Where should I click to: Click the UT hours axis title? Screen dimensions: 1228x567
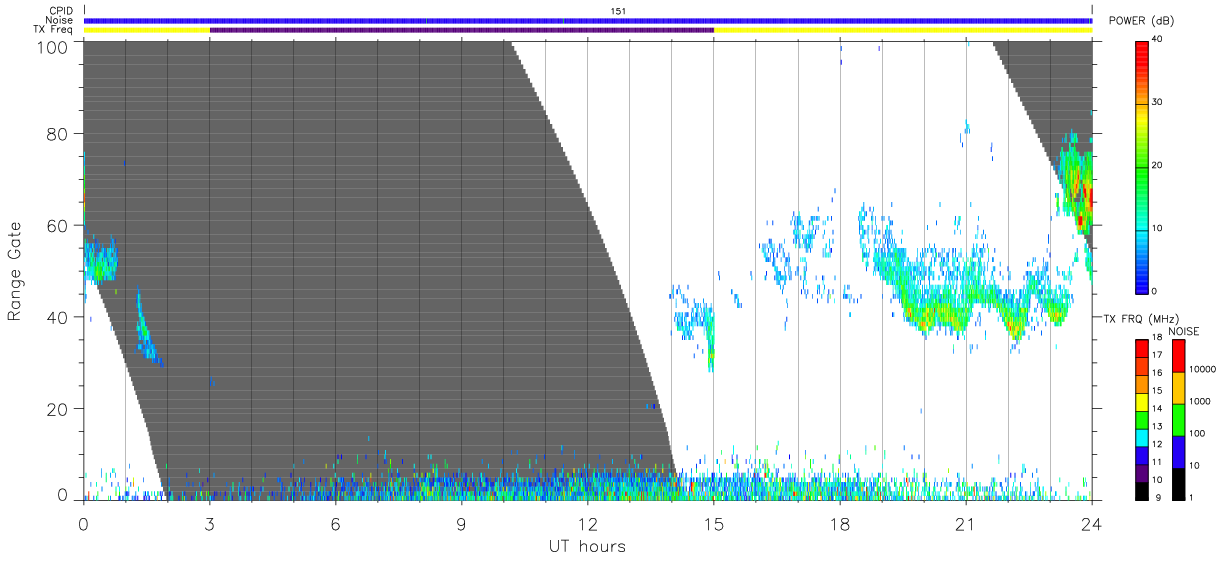[587, 546]
